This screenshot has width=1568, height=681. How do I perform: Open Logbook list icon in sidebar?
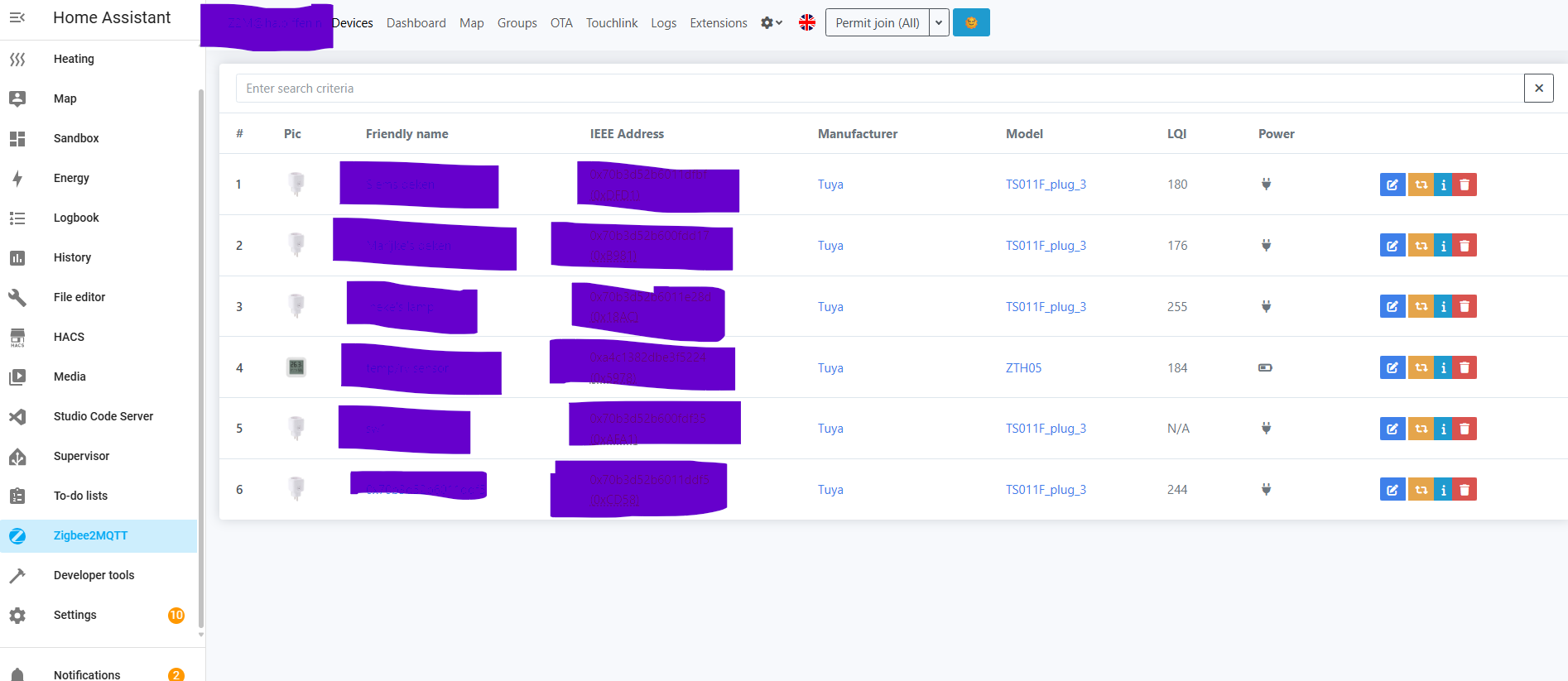click(17, 218)
